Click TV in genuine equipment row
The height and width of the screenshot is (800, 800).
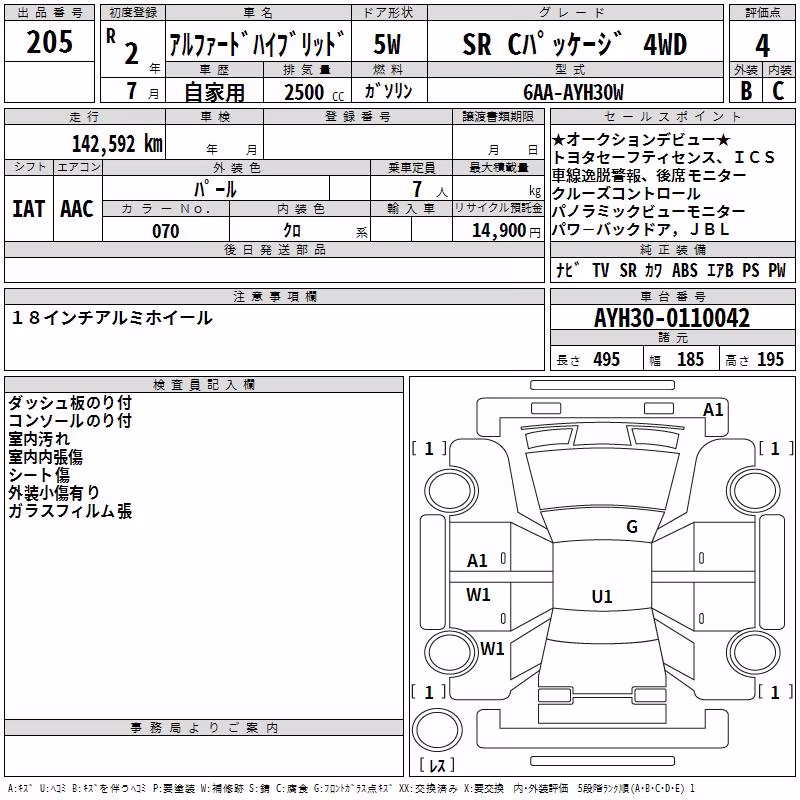click(x=601, y=270)
